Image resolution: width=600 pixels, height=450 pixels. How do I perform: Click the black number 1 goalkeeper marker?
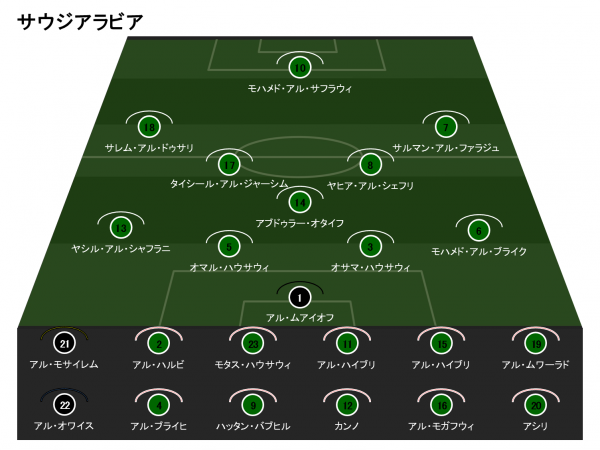[300, 297]
